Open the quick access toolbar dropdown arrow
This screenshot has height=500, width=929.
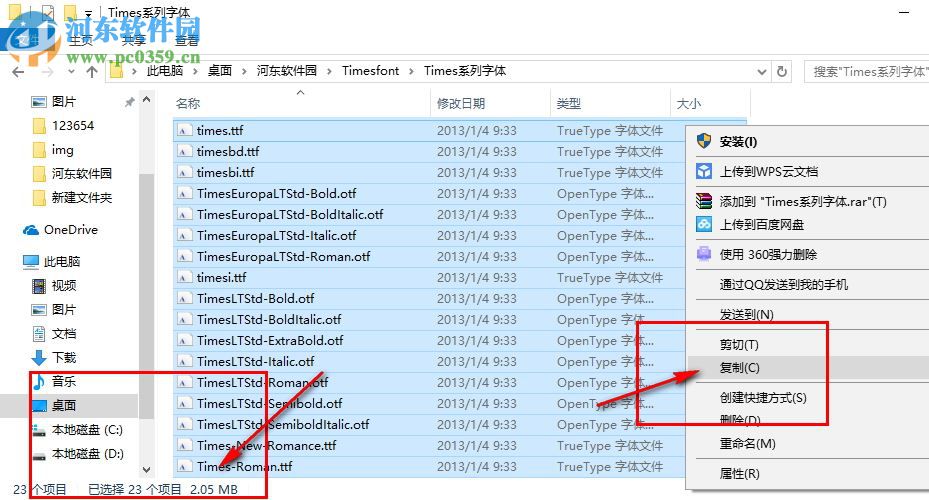pos(88,12)
